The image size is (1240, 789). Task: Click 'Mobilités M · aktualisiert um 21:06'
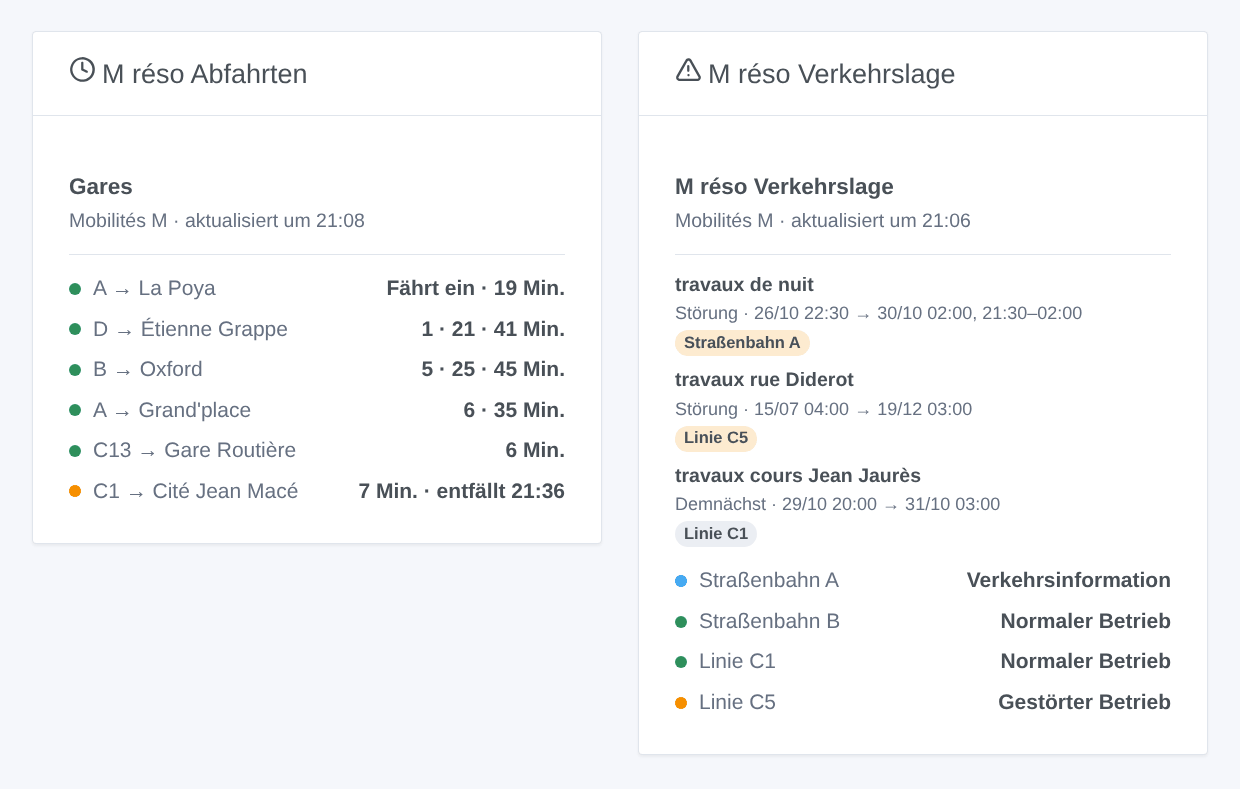pos(823,221)
